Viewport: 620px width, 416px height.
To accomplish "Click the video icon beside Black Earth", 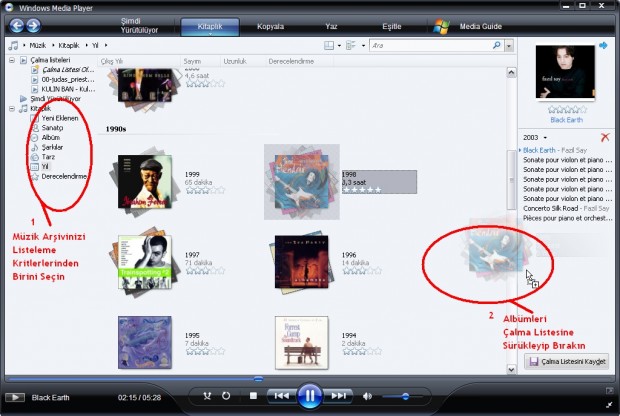I will coord(15,397).
